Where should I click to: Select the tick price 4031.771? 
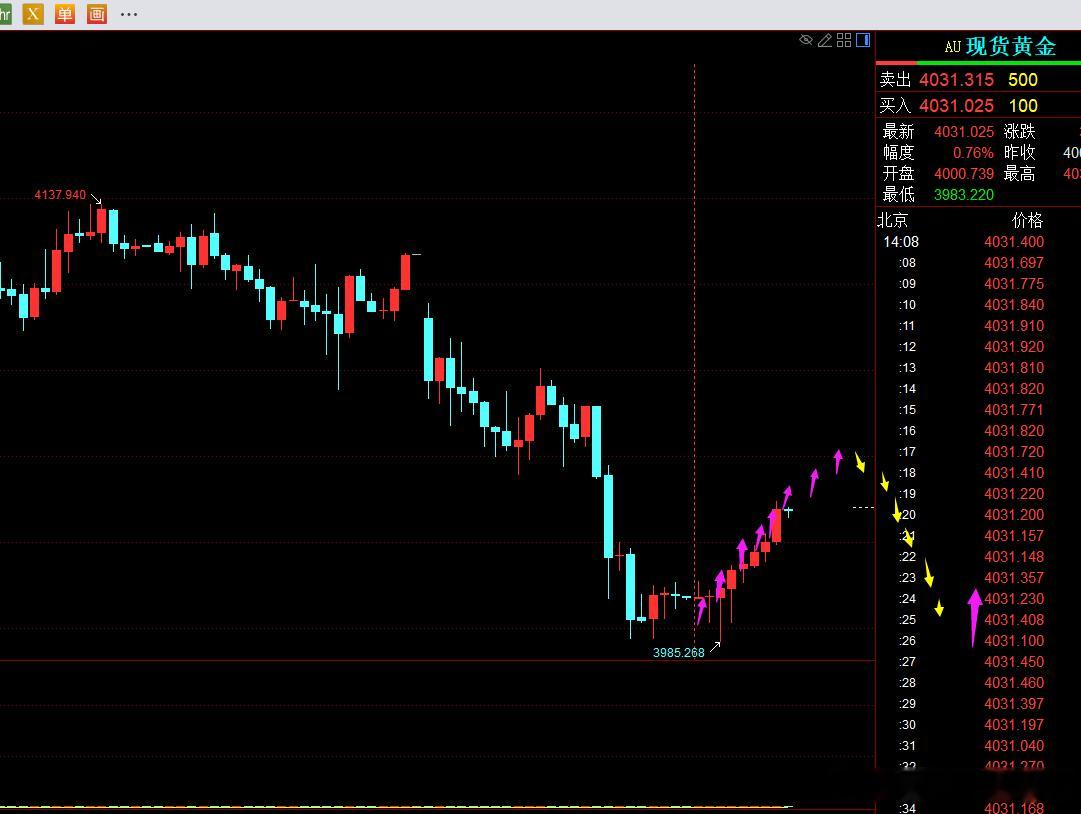pos(1014,410)
